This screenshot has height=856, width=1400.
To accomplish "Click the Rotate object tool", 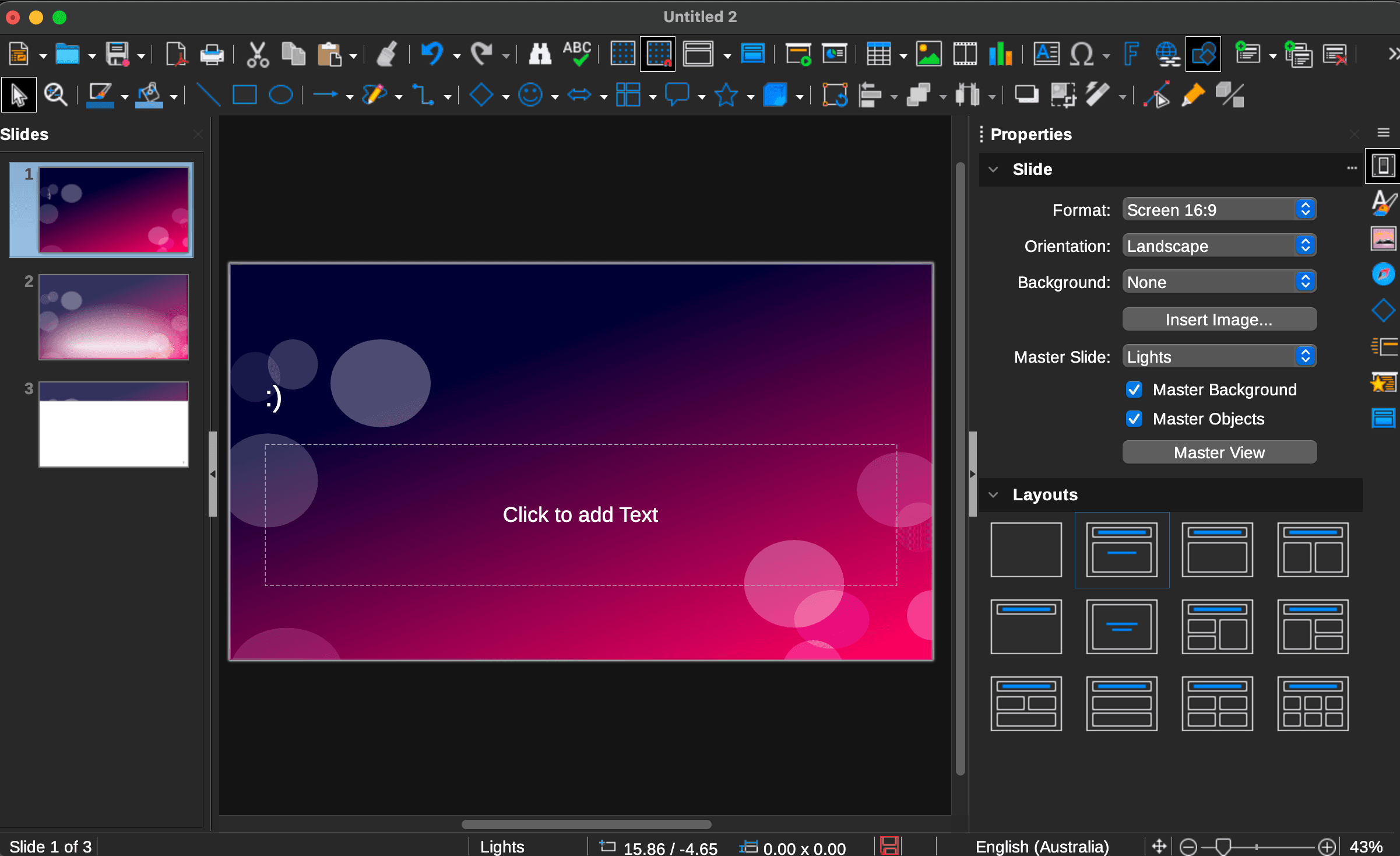I will pyautogui.click(x=835, y=95).
